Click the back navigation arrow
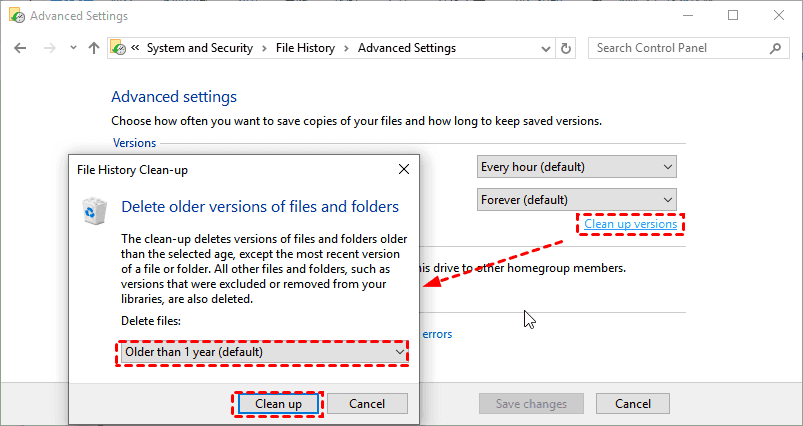The width and height of the screenshot is (803, 426). pyautogui.click(x=22, y=48)
